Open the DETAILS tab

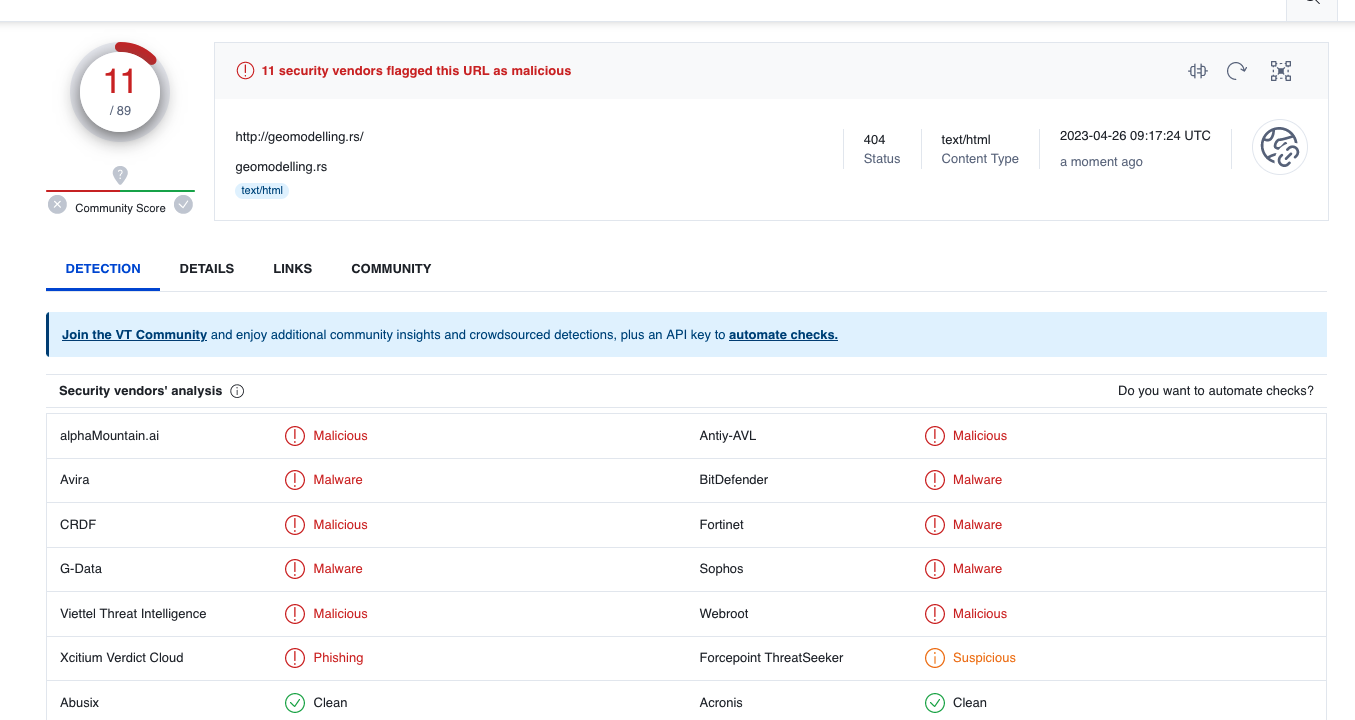pyautogui.click(x=207, y=269)
